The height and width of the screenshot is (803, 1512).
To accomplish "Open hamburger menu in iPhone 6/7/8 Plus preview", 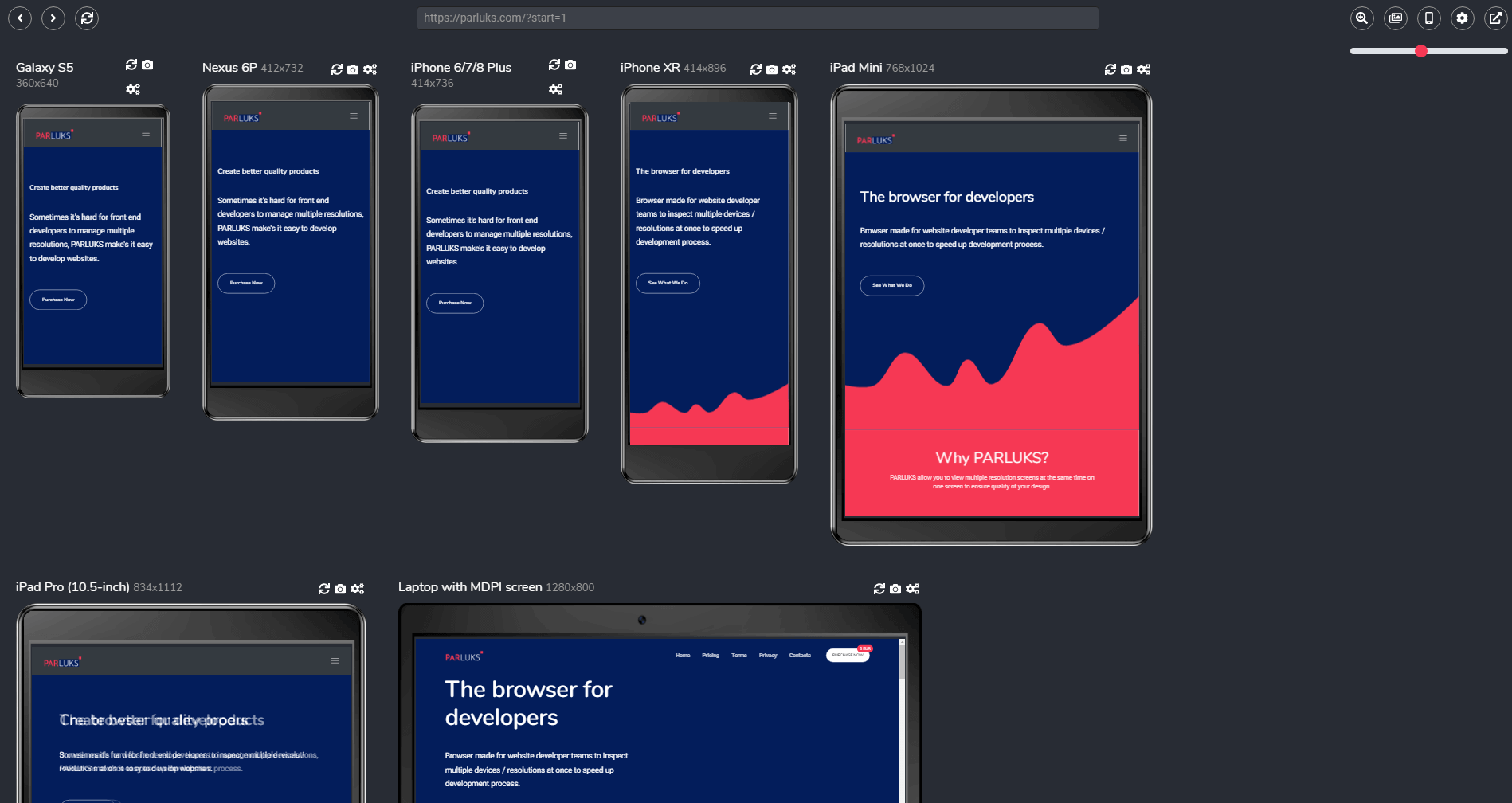I will [563, 136].
